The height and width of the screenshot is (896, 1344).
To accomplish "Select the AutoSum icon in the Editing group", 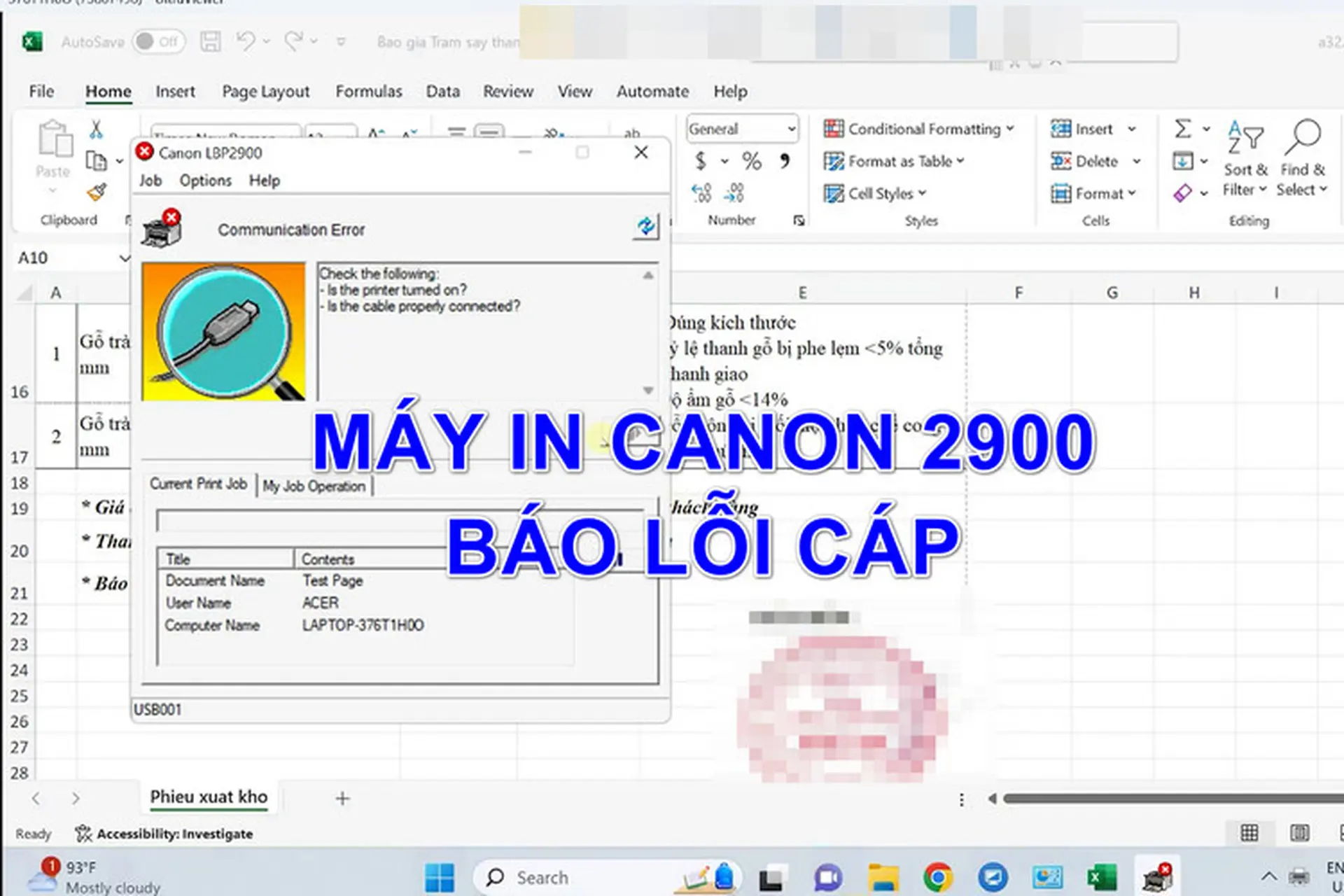I will coord(1182,128).
